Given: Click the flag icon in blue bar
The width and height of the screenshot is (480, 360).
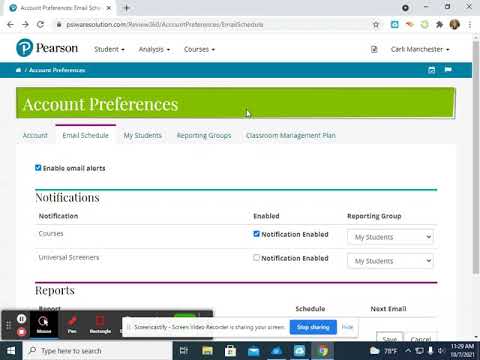Looking at the screenshot, I should click(448, 70).
